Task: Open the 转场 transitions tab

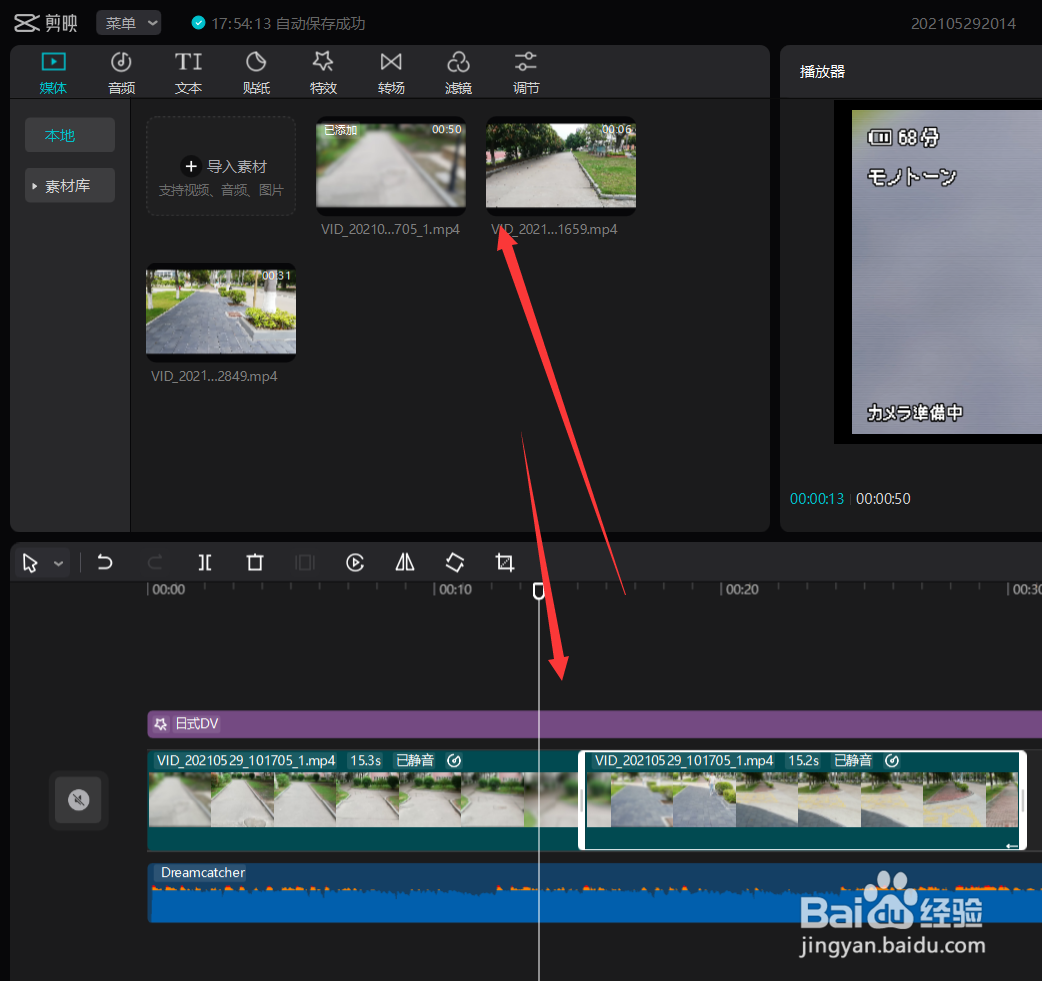Action: point(391,73)
